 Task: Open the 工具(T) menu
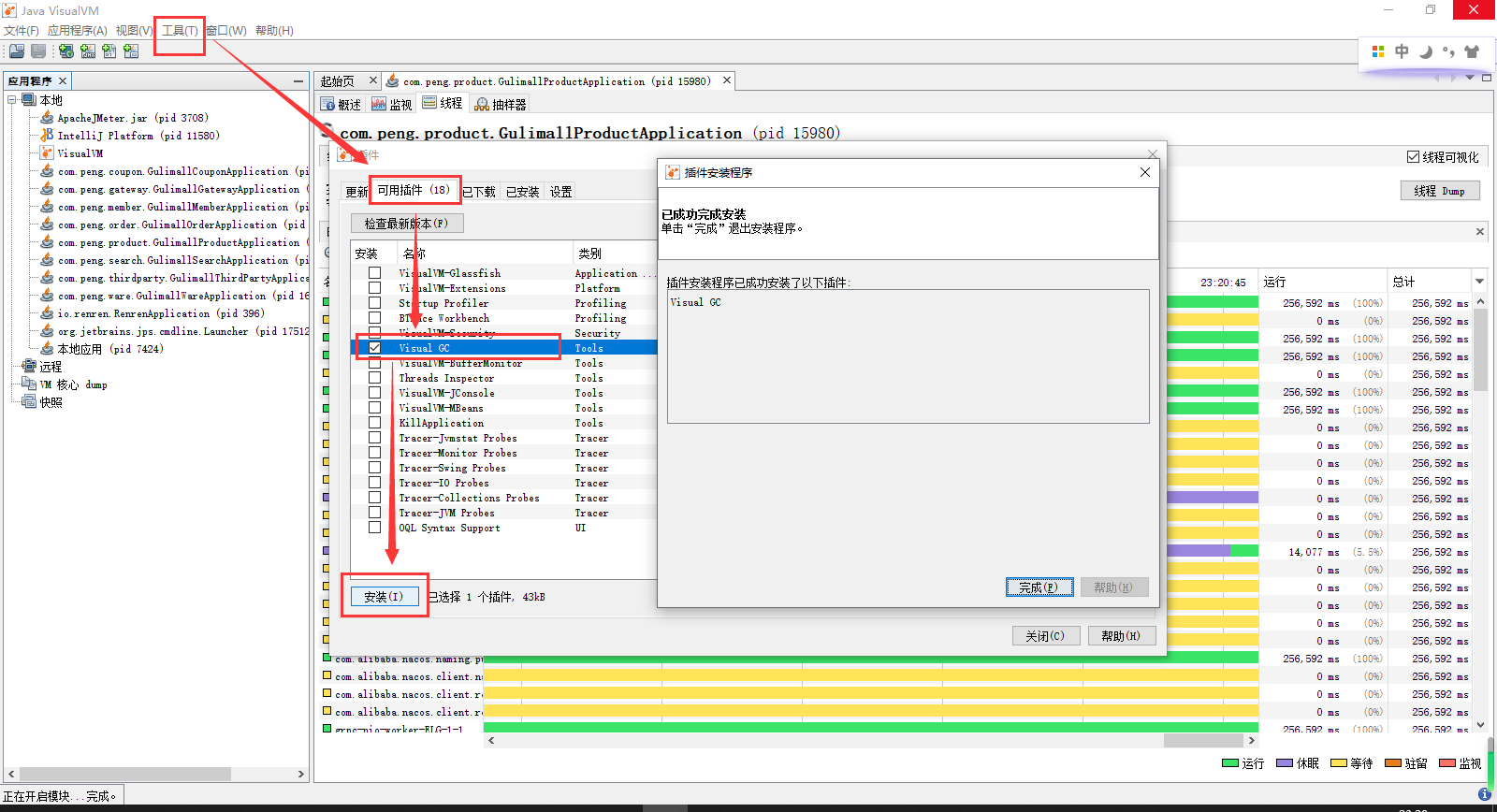(180, 31)
